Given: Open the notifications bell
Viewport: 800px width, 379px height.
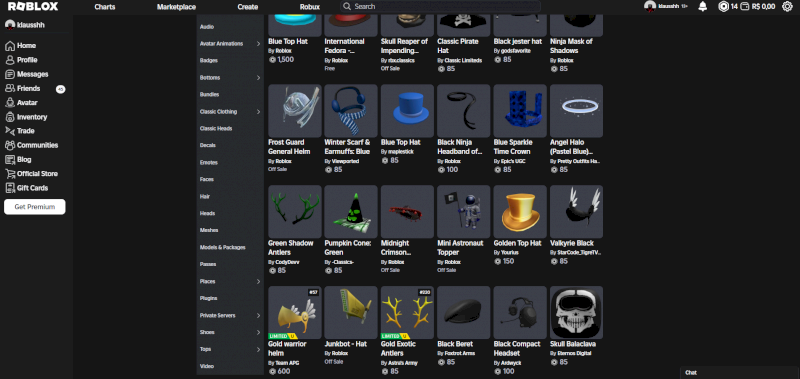Looking at the screenshot, I should [x=703, y=7].
